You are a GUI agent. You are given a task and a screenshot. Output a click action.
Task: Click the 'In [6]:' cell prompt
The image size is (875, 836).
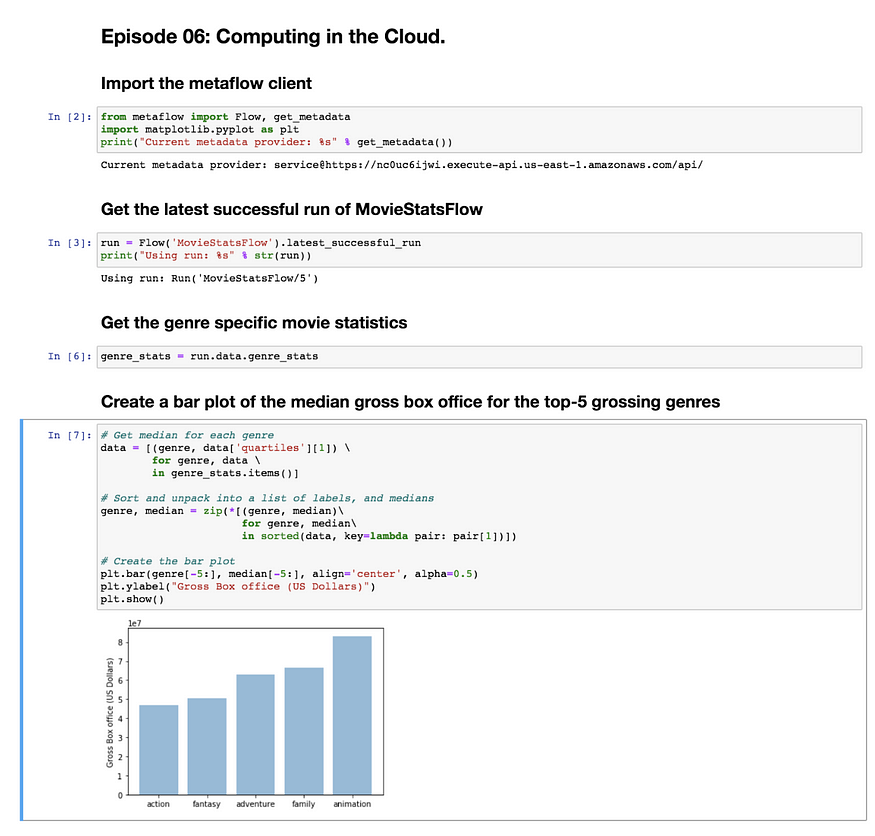click(70, 357)
